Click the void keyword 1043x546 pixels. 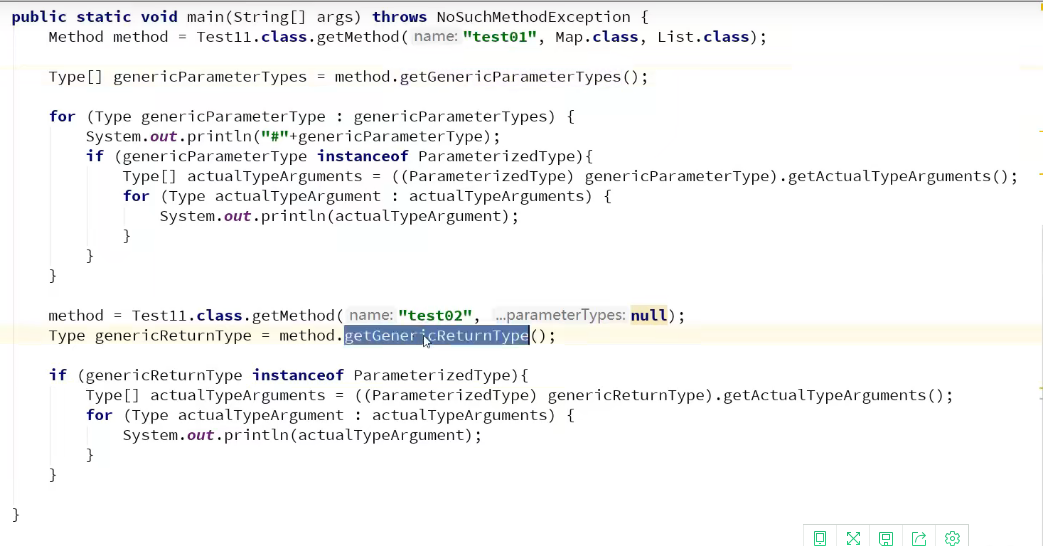(159, 17)
